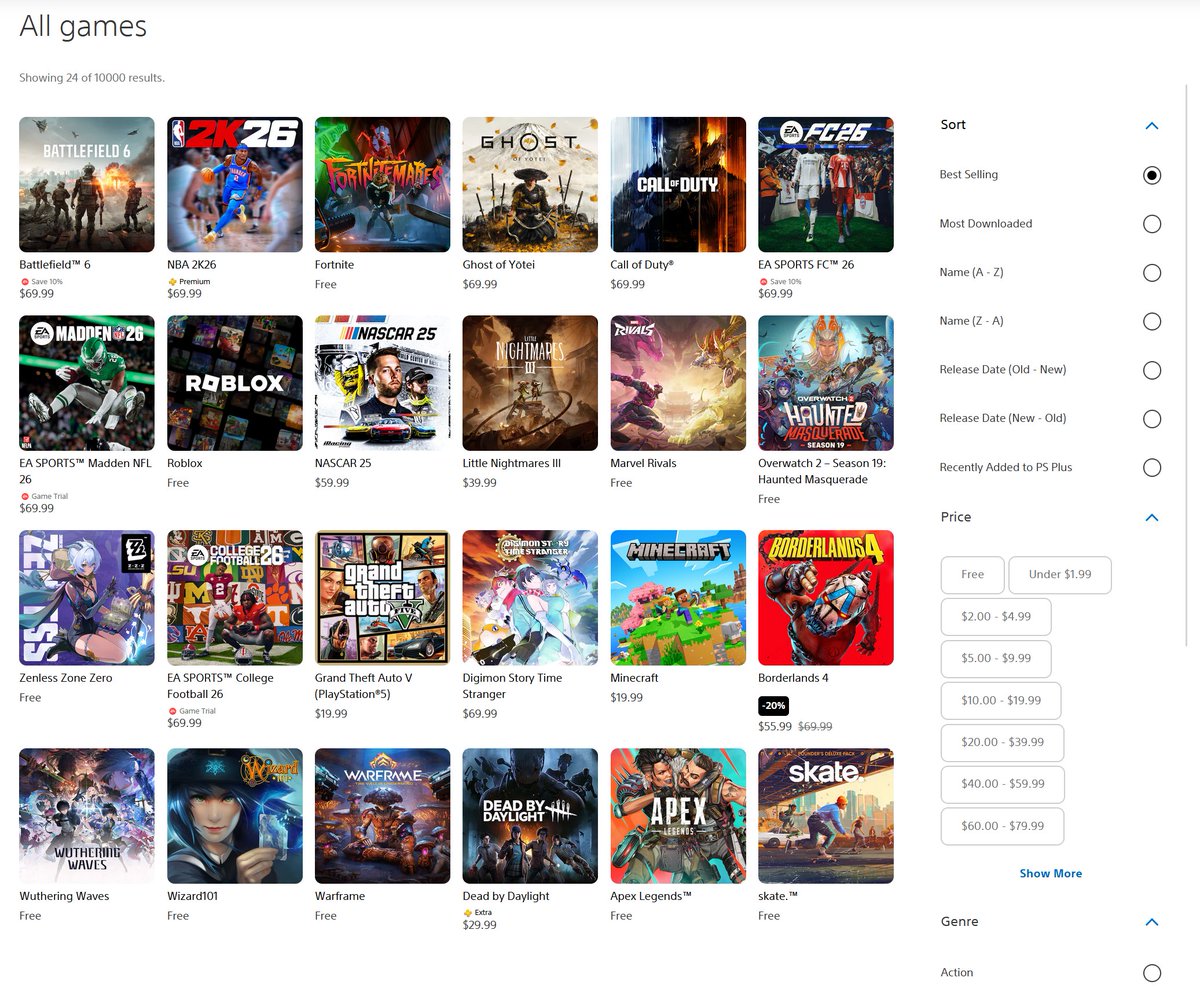Select the Dead by Daylight cover
This screenshot has width=1200, height=996.
point(531,816)
